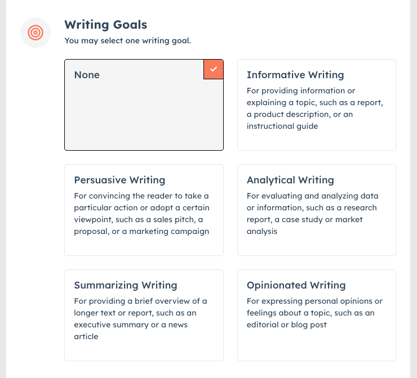Choose the Persuasive Writing goal card
417x378 pixels.
pyautogui.click(x=144, y=210)
